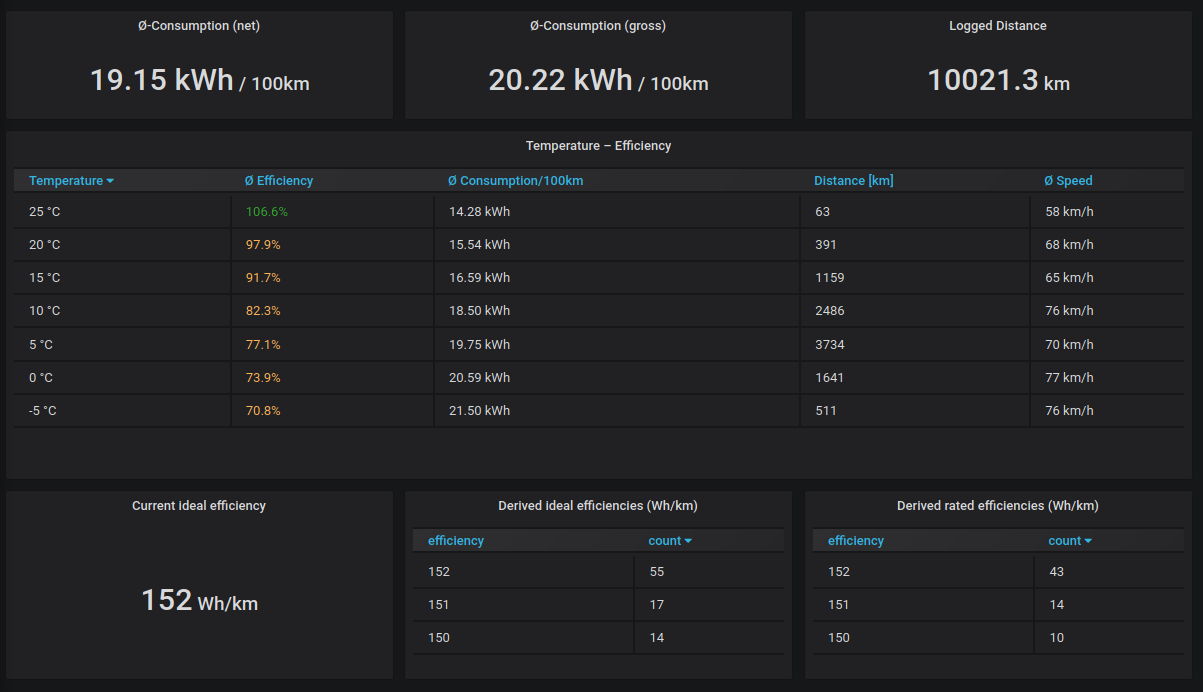The height and width of the screenshot is (692, 1203).
Task: Open the Logged Distance panel title menu
Action: coord(998,26)
